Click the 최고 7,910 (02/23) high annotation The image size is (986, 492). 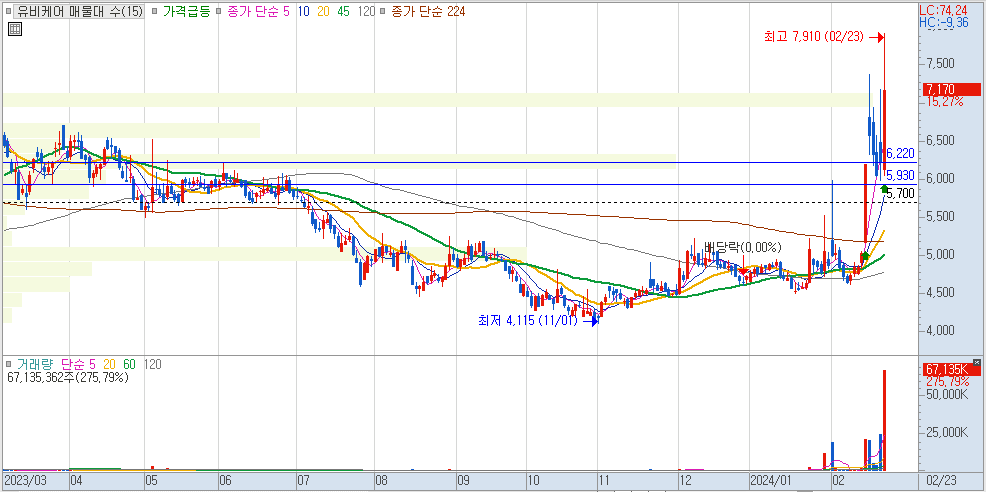click(x=816, y=38)
